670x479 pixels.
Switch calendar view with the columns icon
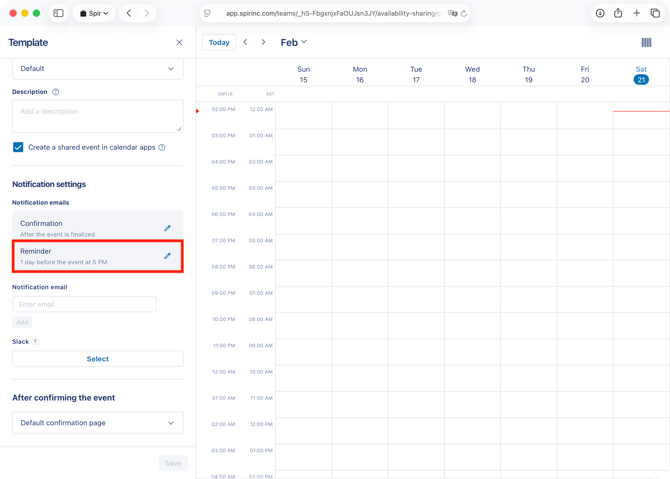[646, 43]
